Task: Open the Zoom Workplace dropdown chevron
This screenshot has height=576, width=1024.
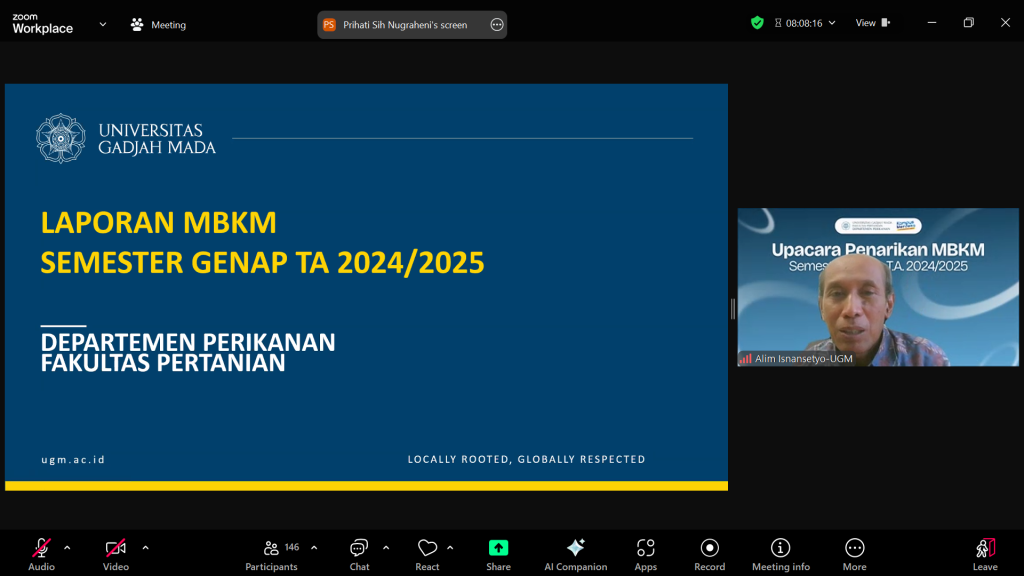Action: coord(103,24)
